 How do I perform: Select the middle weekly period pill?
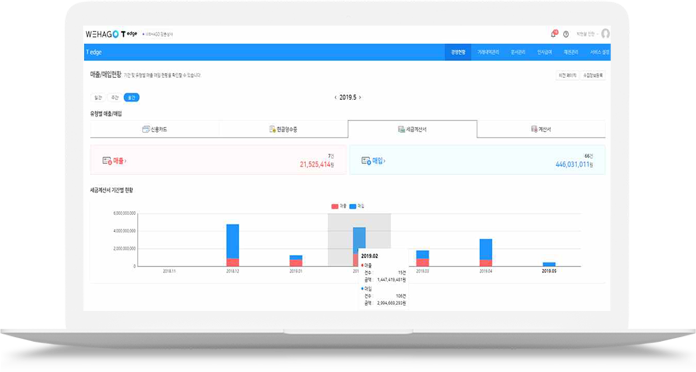point(115,97)
